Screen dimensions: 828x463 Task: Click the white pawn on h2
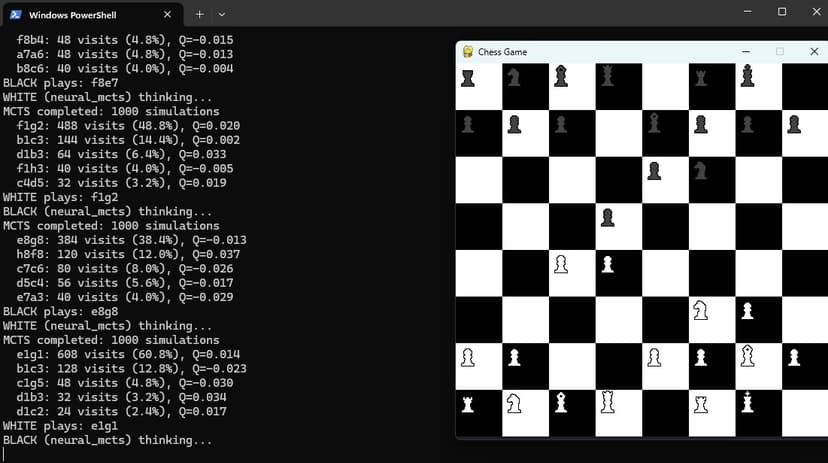794,357
